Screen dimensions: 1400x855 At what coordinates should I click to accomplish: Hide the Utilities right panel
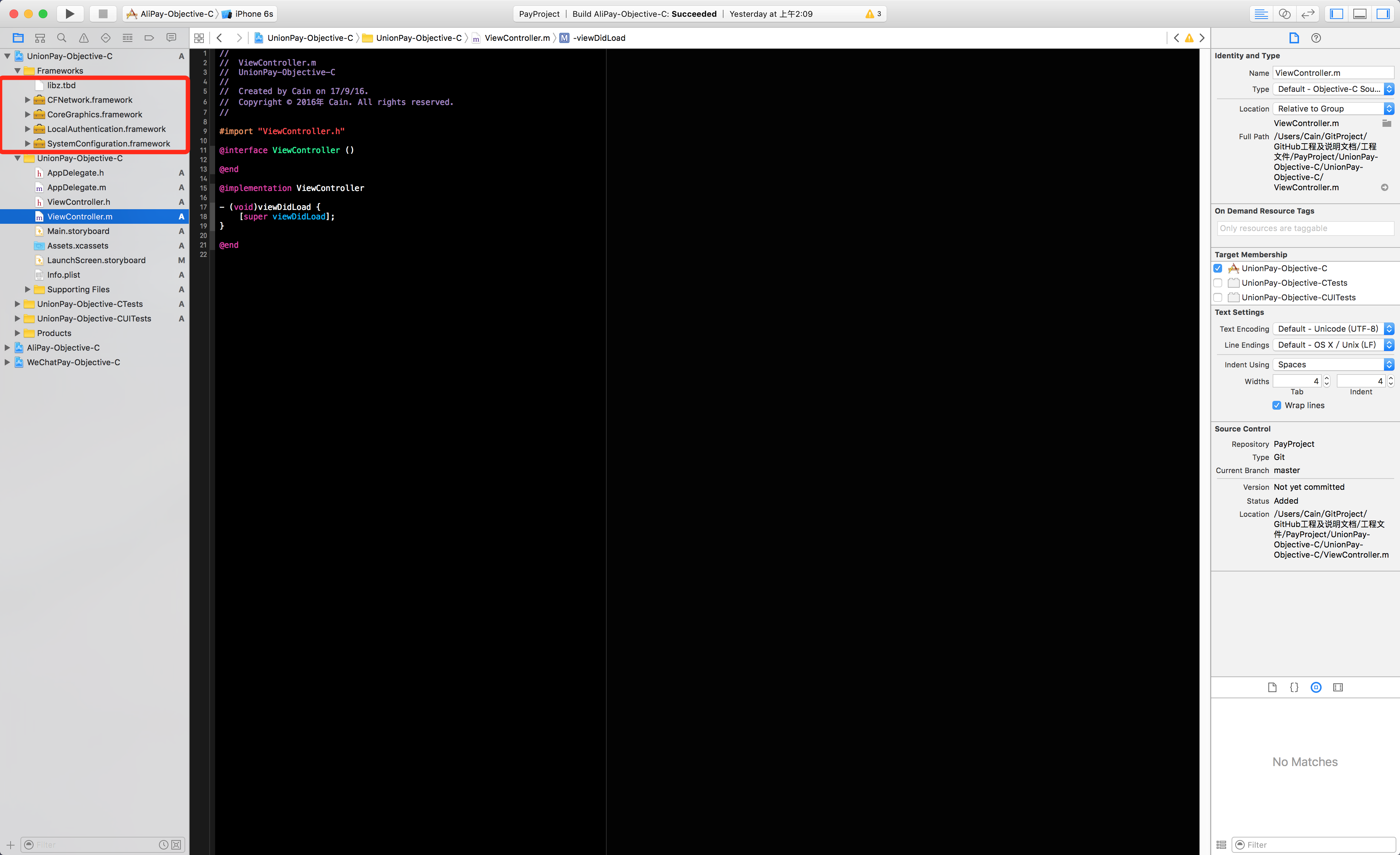pyautogui.click(x=1383, y=13)
